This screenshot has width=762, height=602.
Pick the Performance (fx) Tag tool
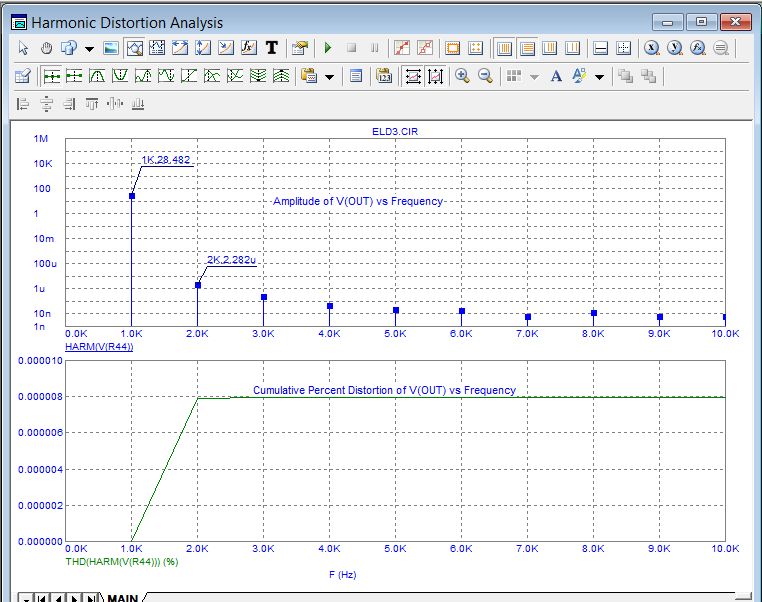pyautogui.click(x=248, y=48)
